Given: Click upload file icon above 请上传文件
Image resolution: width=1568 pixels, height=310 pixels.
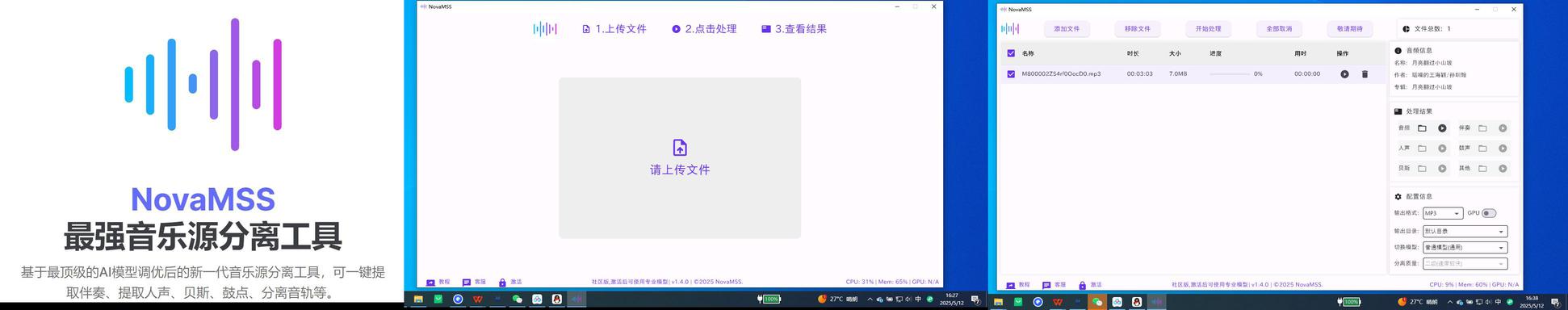Looking at the screenshot, I should (x=680, y=148).
